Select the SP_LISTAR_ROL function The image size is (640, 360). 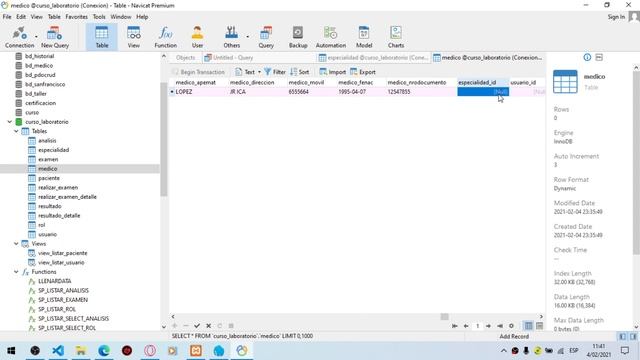(57, 309)
